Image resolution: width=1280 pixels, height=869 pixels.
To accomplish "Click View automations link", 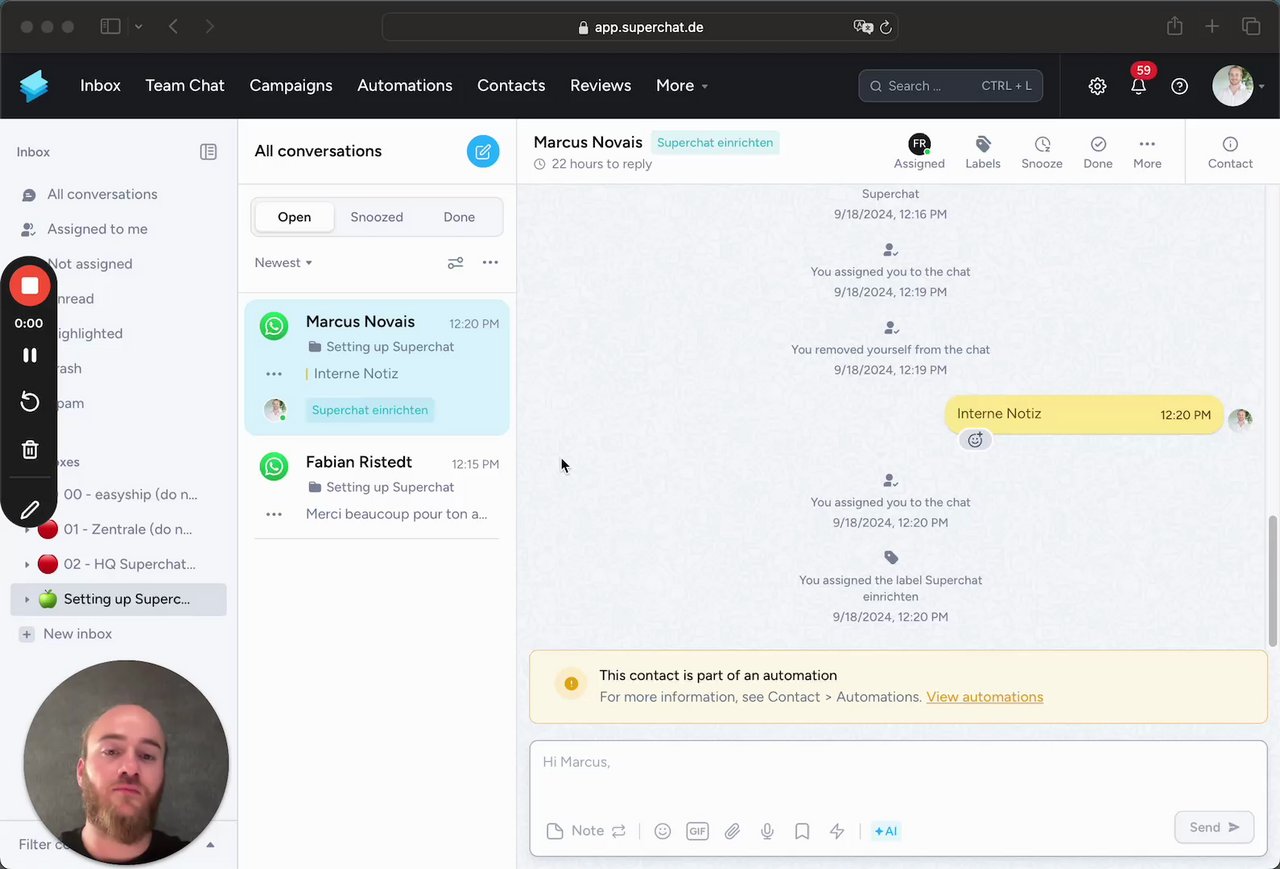I will click(x=984, y=697).
